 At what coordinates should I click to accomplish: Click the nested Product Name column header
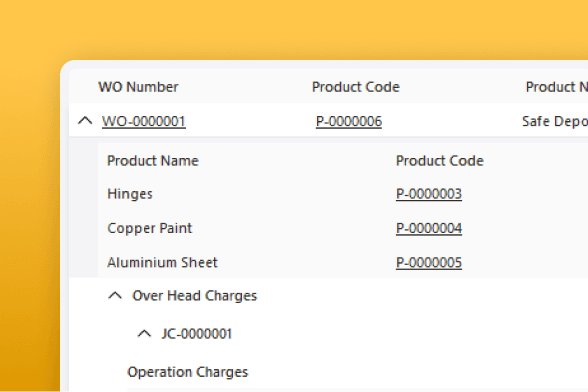pos(153,161)
